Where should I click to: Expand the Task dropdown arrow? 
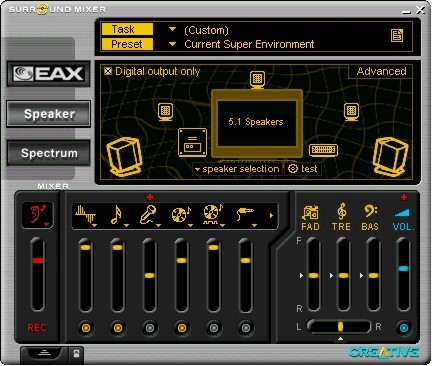pyautogui.click(x=172, y=29)
